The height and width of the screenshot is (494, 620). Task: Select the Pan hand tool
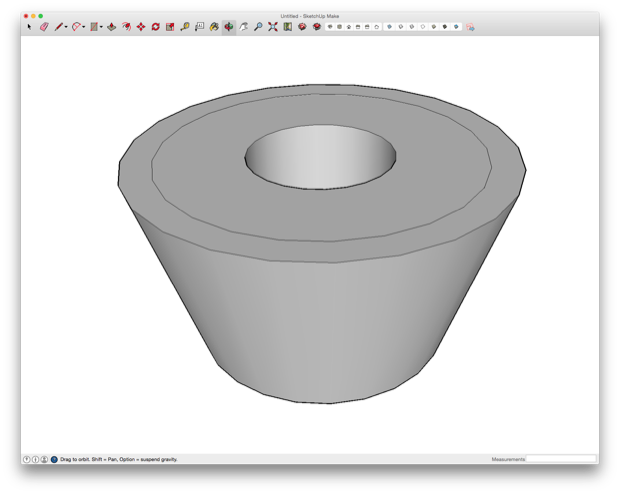[244, 27]
